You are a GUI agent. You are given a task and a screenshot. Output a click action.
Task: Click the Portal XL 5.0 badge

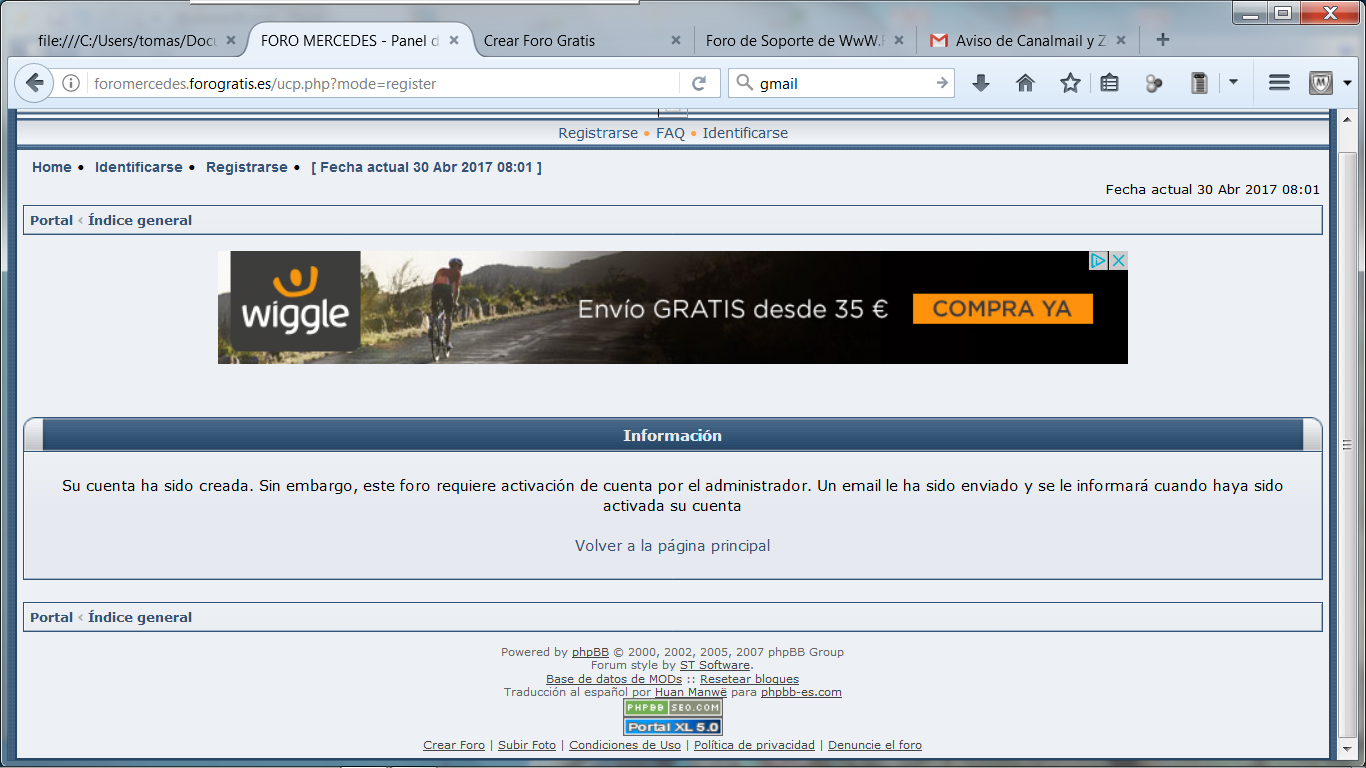click(673, 727)
